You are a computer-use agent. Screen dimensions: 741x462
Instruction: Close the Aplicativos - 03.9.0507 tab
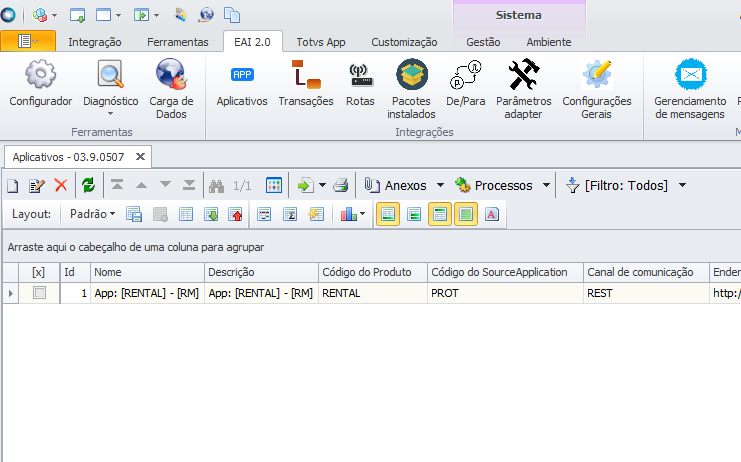point(140,156)
